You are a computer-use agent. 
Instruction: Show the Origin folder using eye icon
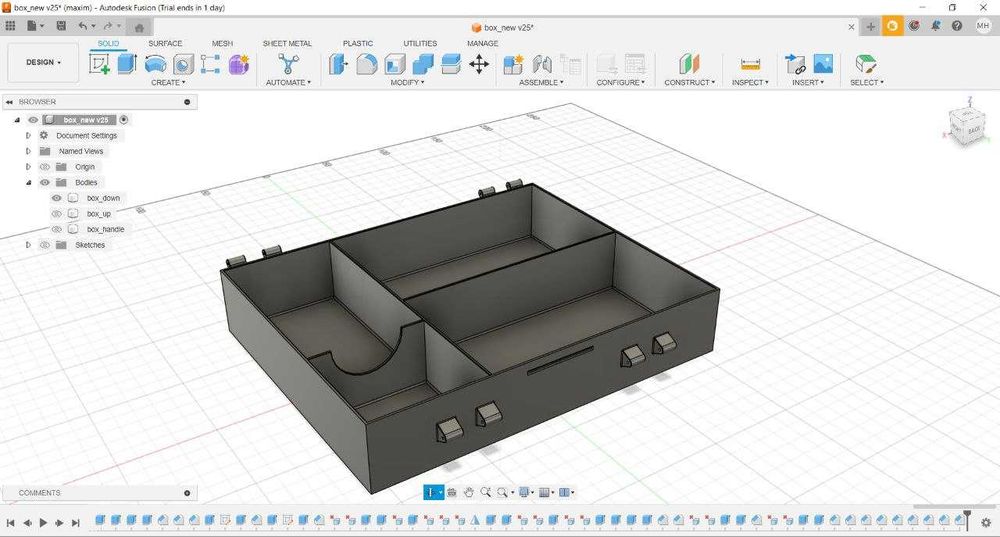click(x=45, y=167)
